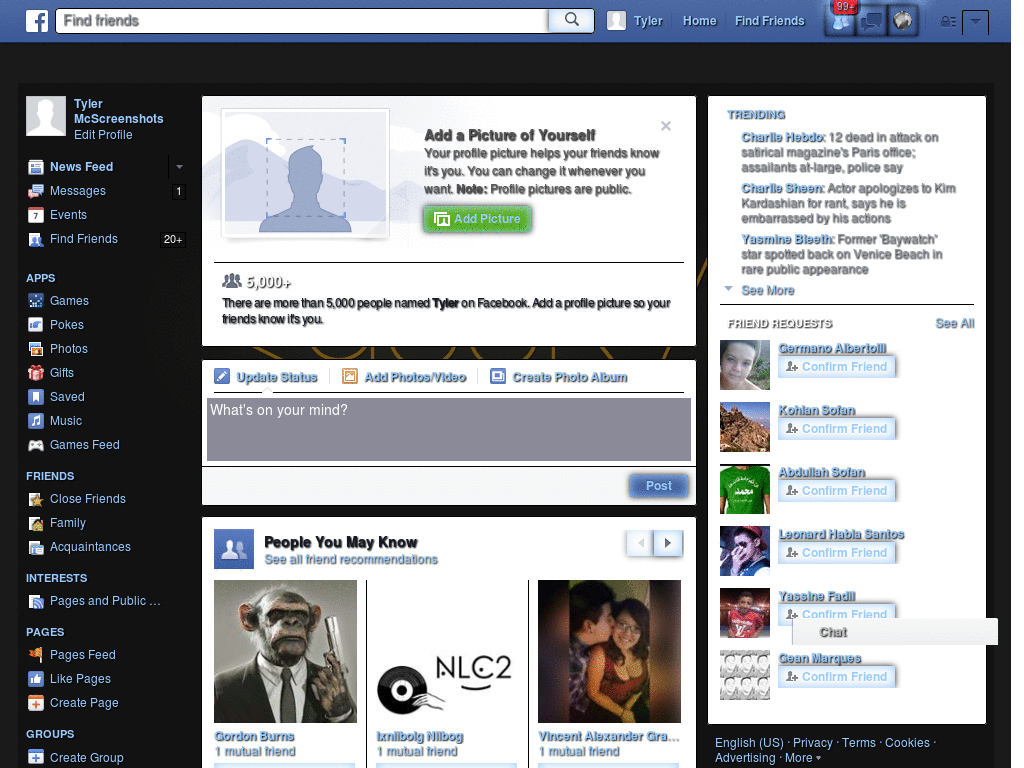Open the messages icon in top bar
Viewport: 1024px width, 768px height.
point(871,22)
